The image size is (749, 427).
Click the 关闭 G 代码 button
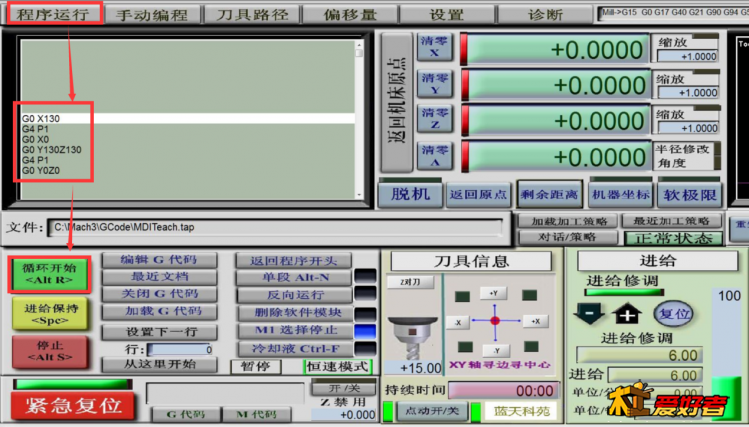point(159,294)
